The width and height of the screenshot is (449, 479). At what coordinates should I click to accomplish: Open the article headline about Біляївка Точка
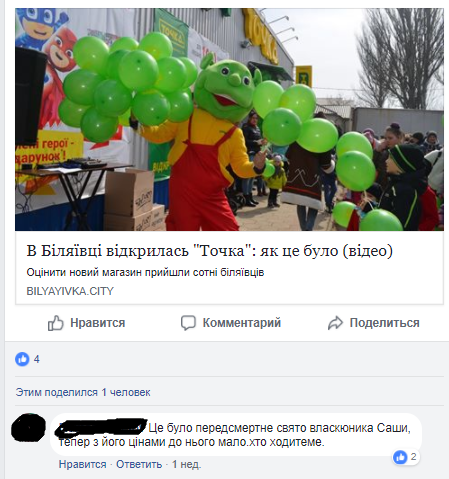pyautogui.click(x=210, y=251)
